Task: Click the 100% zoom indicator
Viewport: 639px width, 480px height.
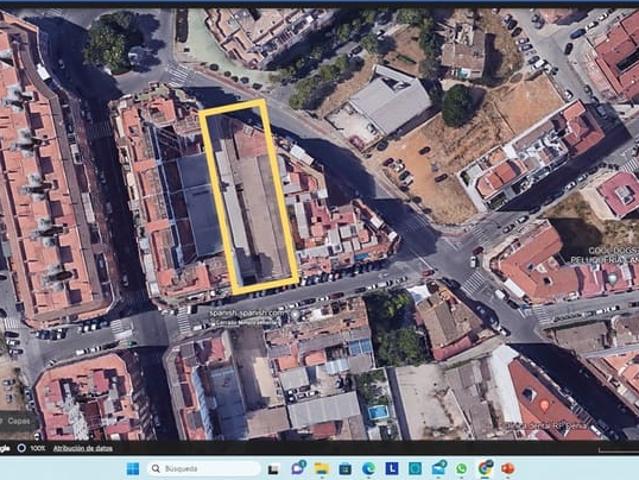Action: click(38, 448)
